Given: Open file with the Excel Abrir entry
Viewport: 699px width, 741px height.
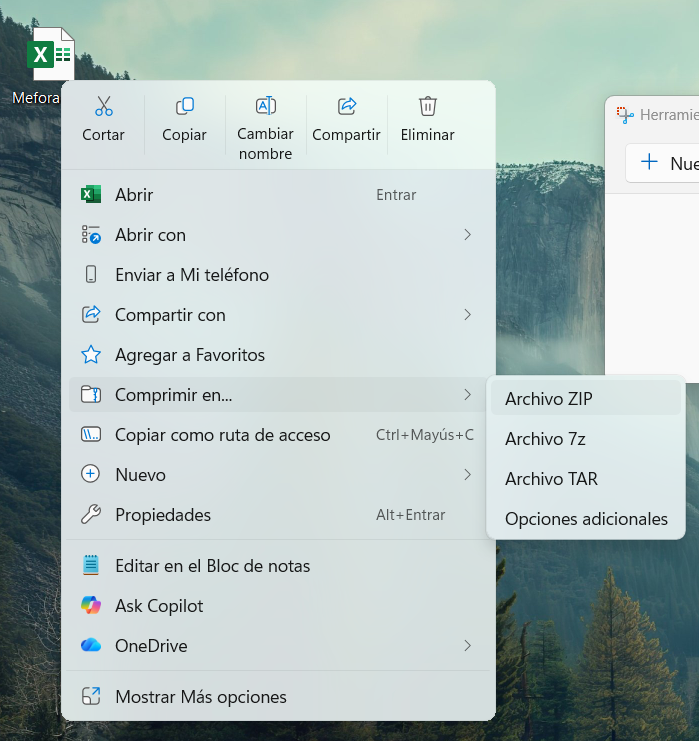Looking at the screenshot, I should point(134,195).
